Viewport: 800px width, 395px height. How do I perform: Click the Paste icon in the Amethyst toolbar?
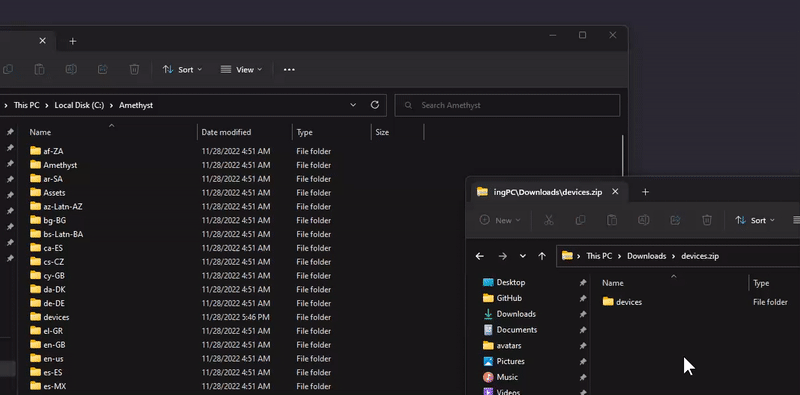[39, 69]
